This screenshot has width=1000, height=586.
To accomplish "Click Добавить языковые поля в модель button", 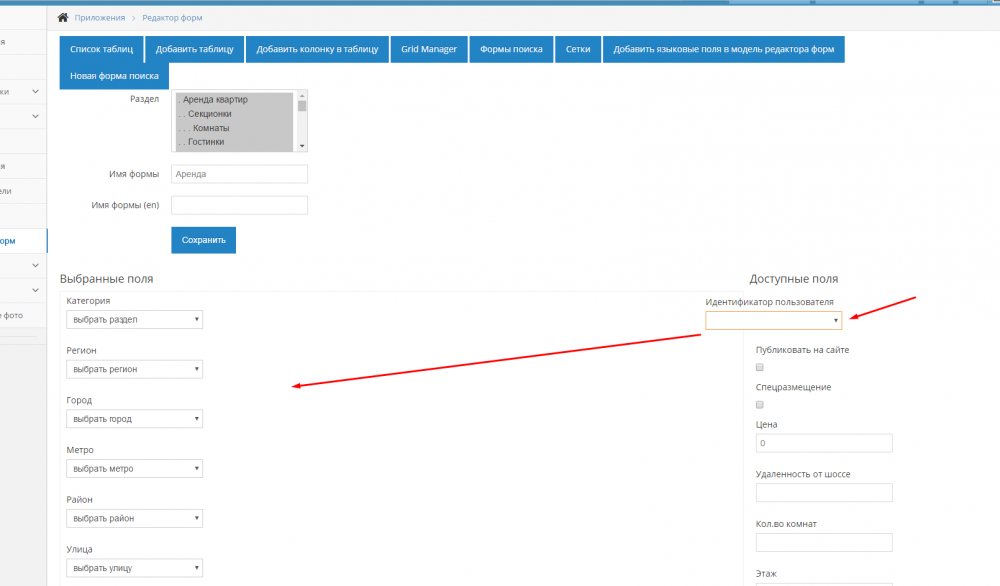I will pos(723,49).
